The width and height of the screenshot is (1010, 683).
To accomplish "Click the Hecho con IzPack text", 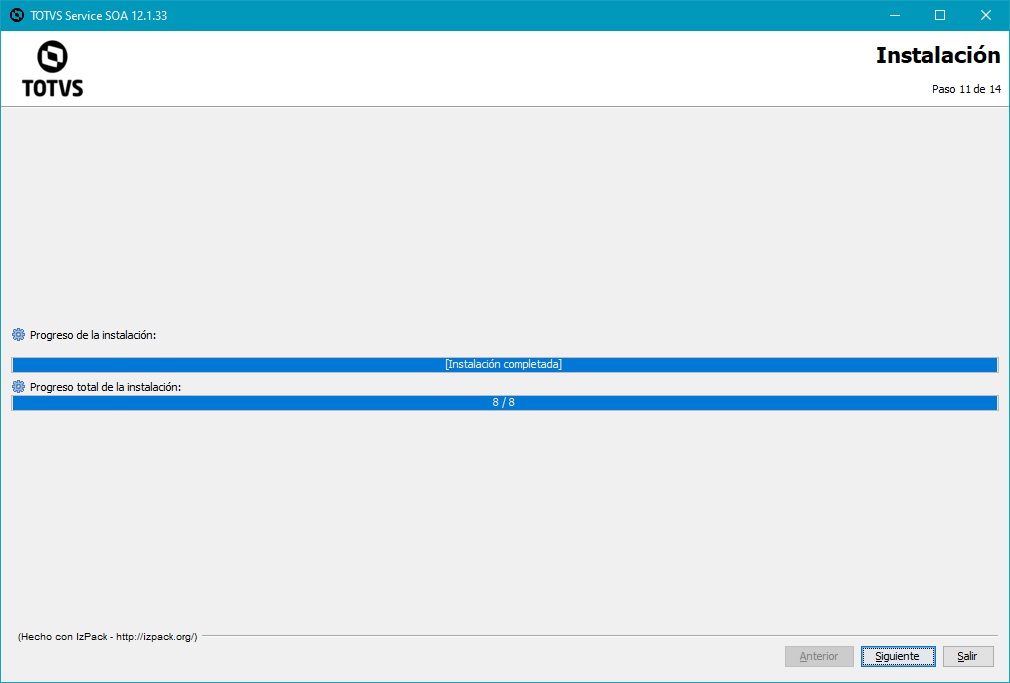I will tap(108, 637).
